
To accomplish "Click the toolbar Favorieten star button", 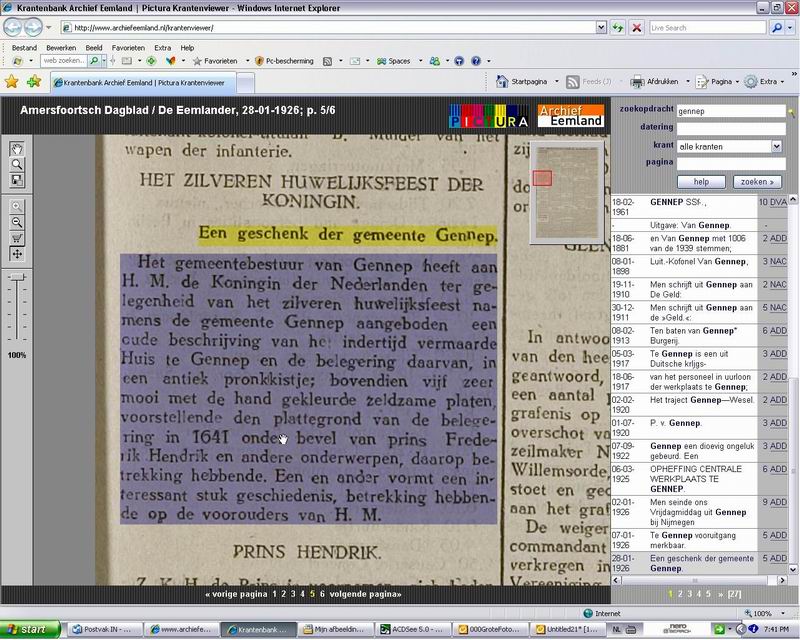I will click(215, 61).
